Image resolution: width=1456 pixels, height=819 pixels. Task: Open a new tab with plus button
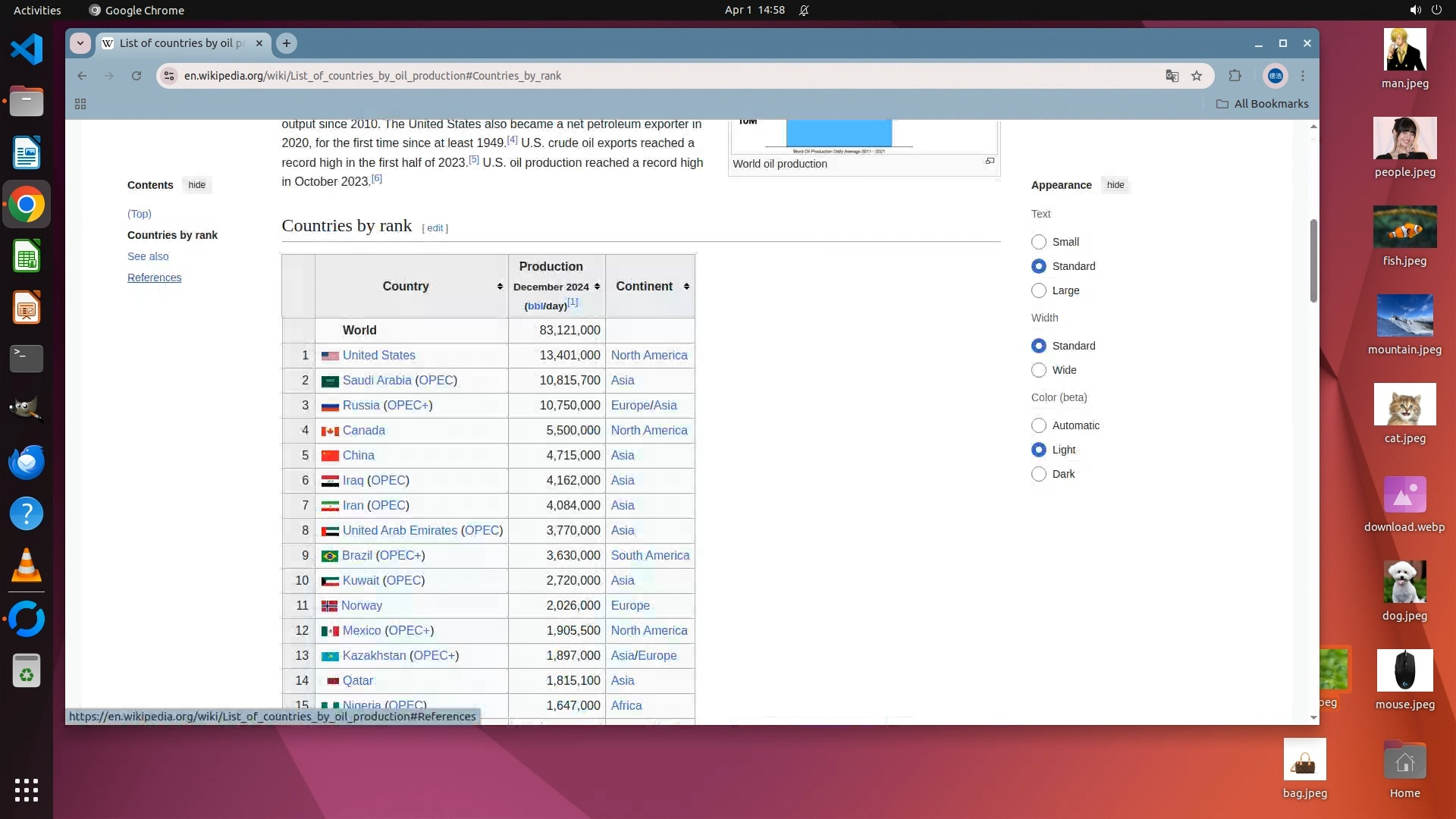tap(287, 43)
